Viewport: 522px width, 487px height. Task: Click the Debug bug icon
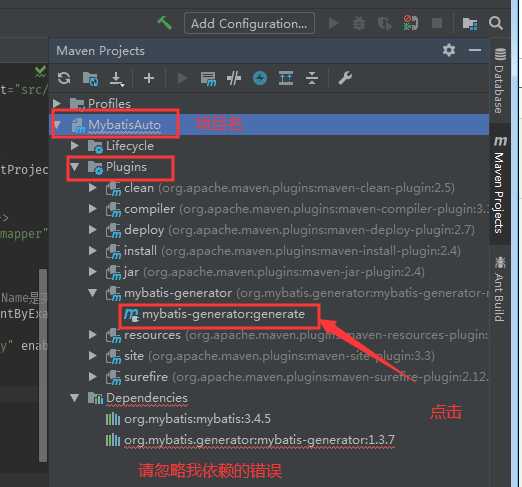tap(359, 23)
